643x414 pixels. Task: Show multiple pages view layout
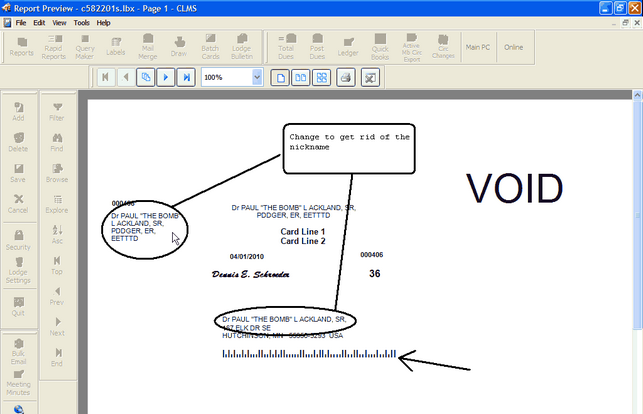point(320,77)
